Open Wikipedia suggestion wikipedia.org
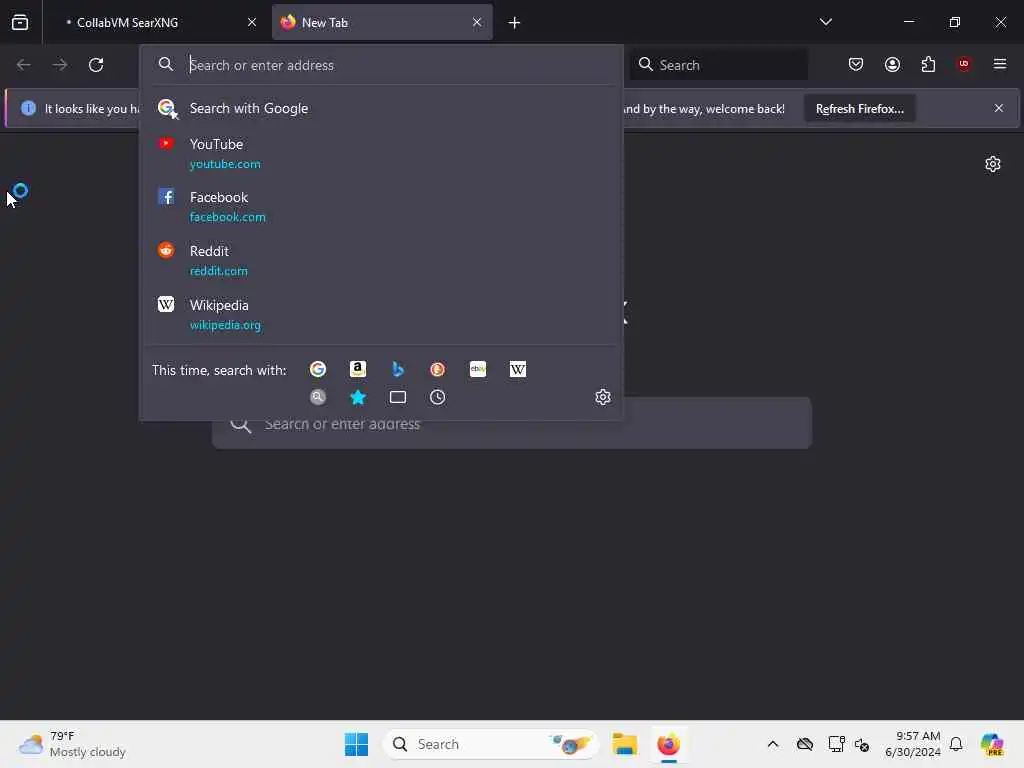 381,315
